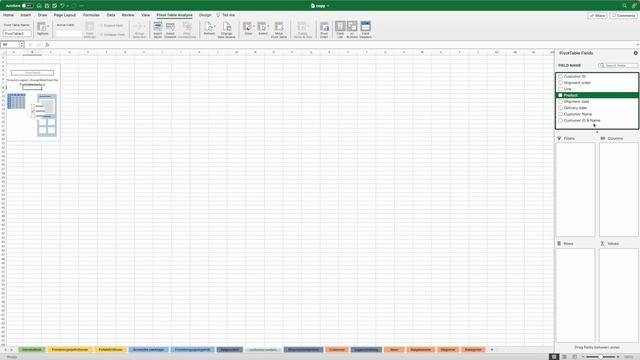
Task: Click the Active Field input box
Action: pyautogui.click(x=69, y=33)
